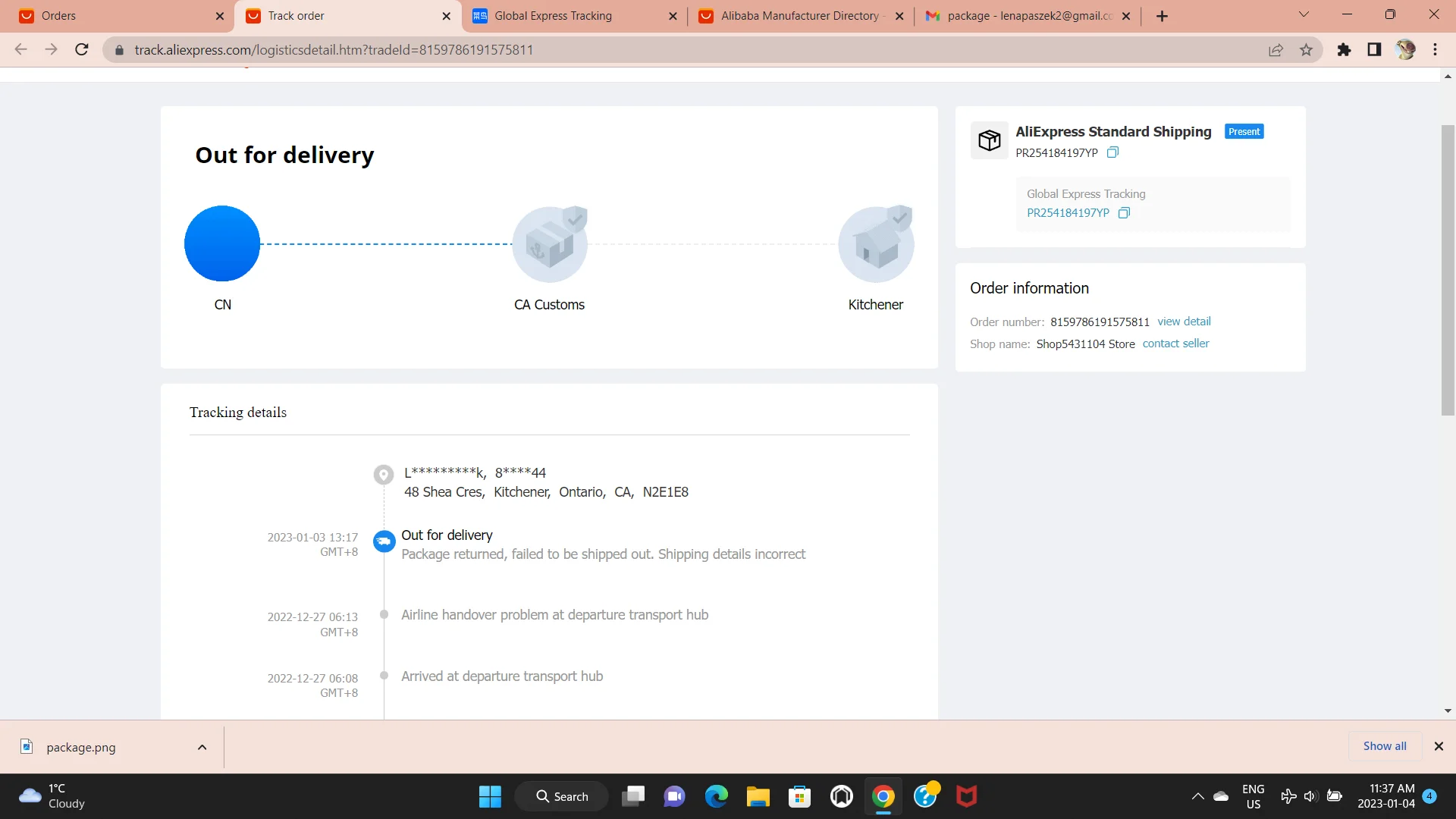
Task: Switch to the Global Express Tracking tab
Action: coord(554,16)
